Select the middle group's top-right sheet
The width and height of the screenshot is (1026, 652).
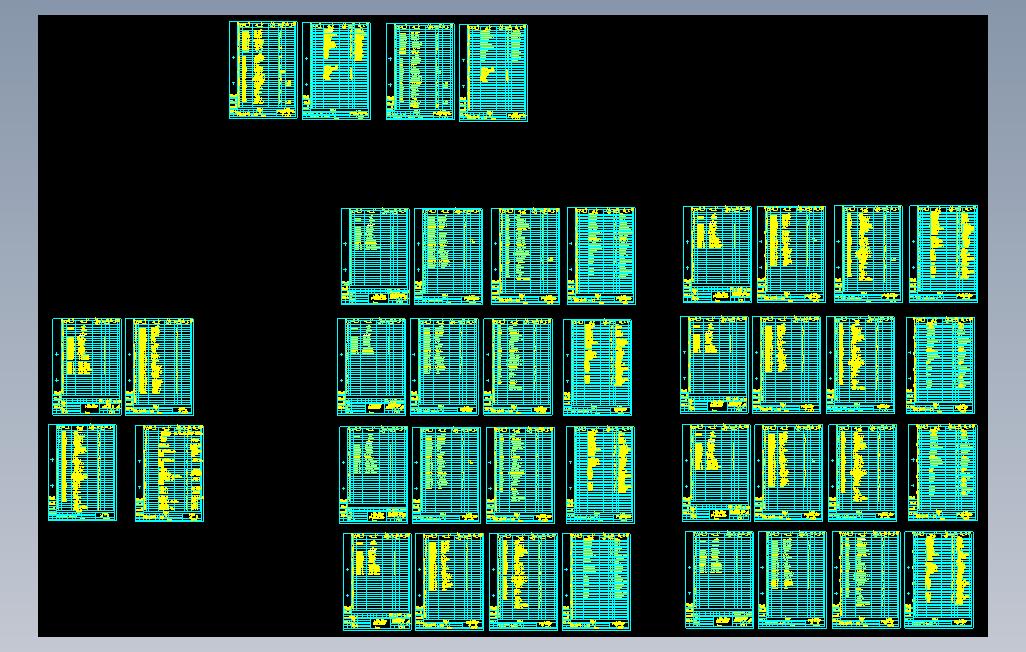pyautogui.click(x=601, y=256)
